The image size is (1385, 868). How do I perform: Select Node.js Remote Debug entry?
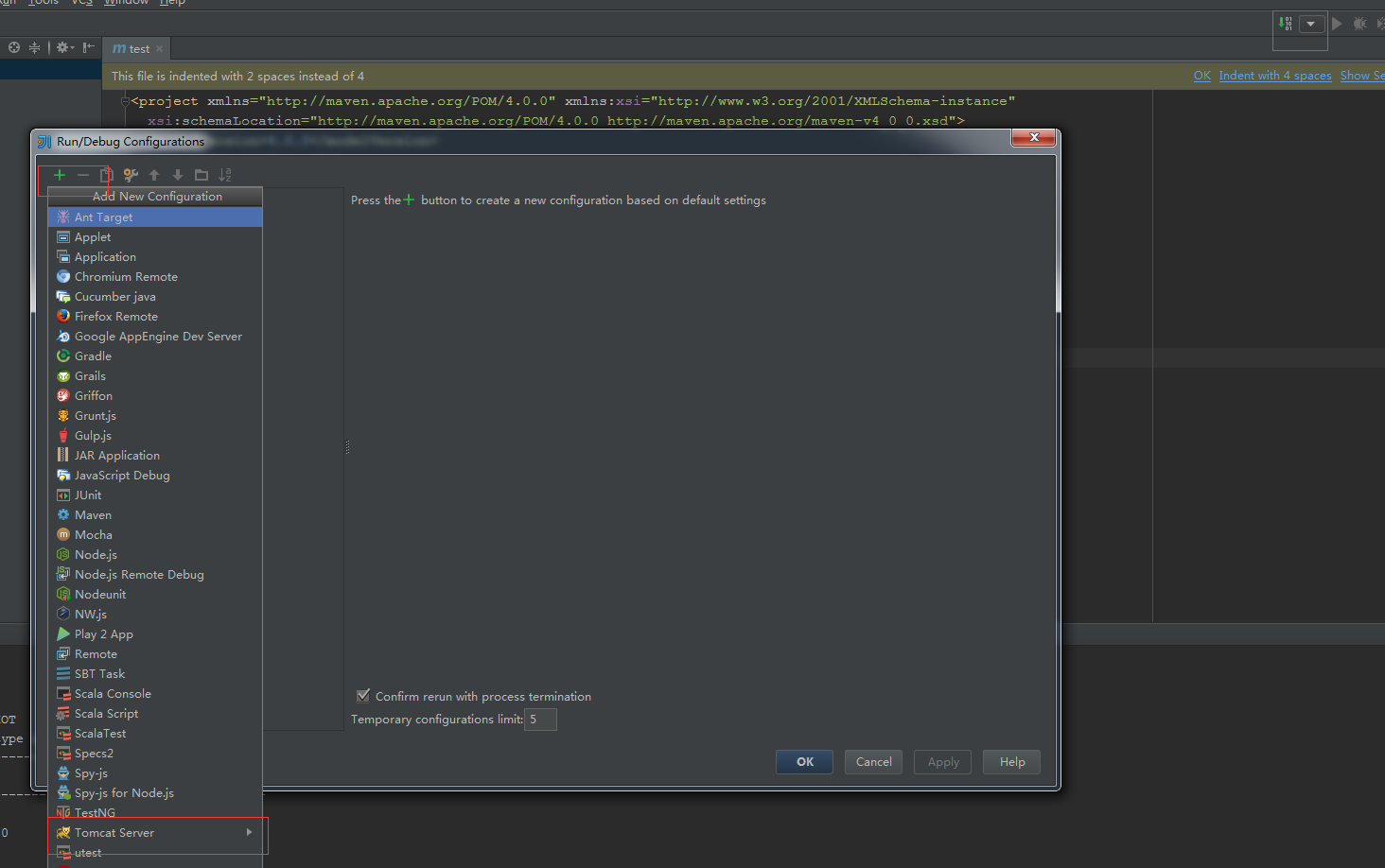coord(155,575)
